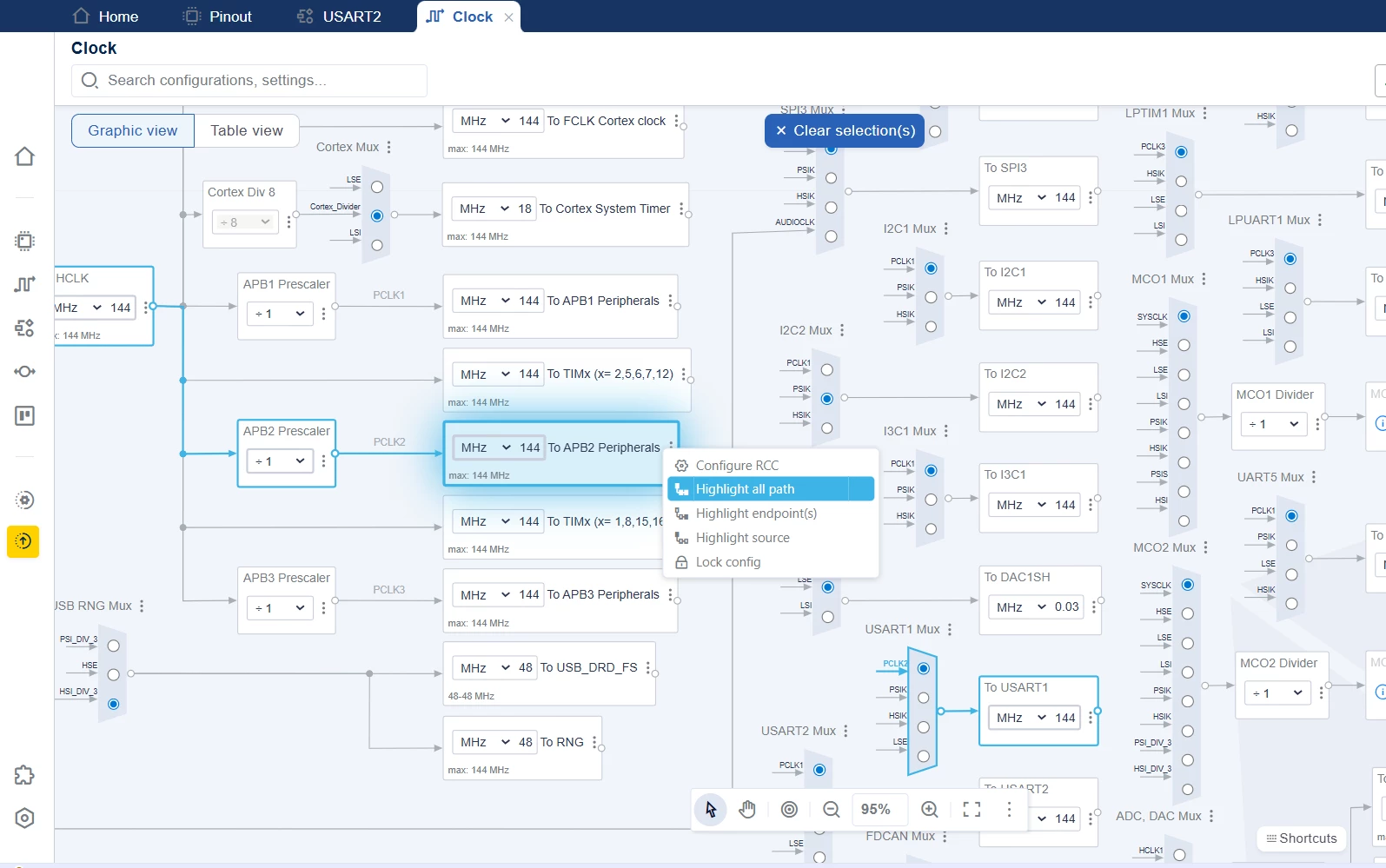Open the UART5 Mux kebab menu

click(1313, 477)
